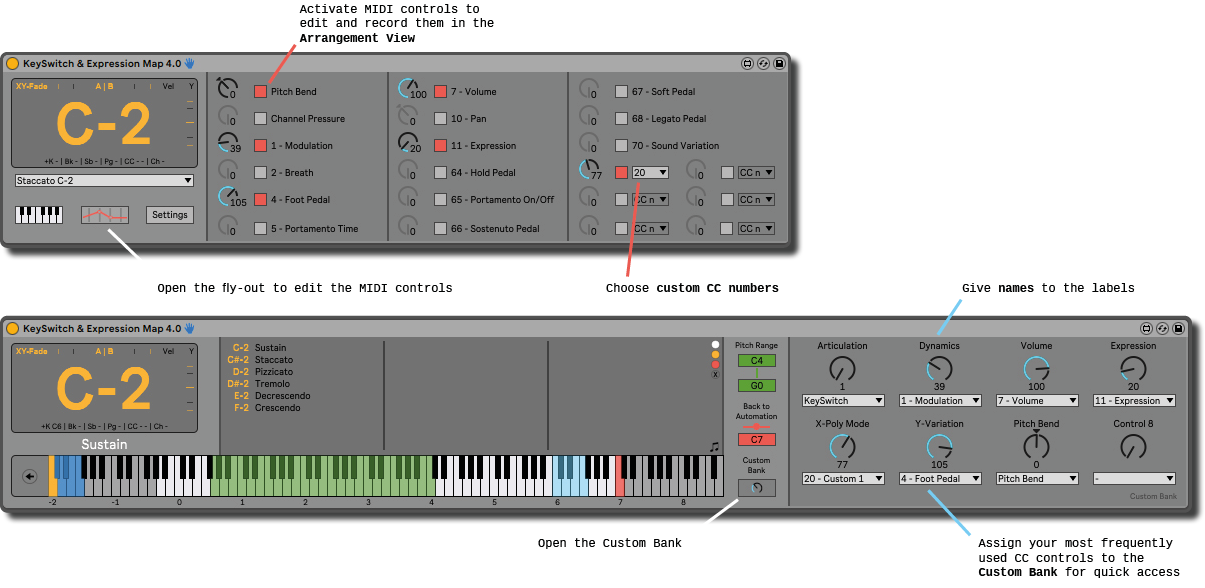Image resolution: width=1205 pixels, height=588 pixels.
Task: Enable the 67 - Soft Pedal checkbox
Action: (x=621, y=92)
